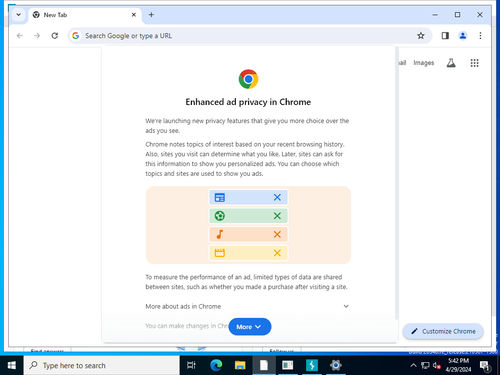Bookmark this tab with the star icon
The height and width of the screenshot is (375, 500).
point(421,36)
